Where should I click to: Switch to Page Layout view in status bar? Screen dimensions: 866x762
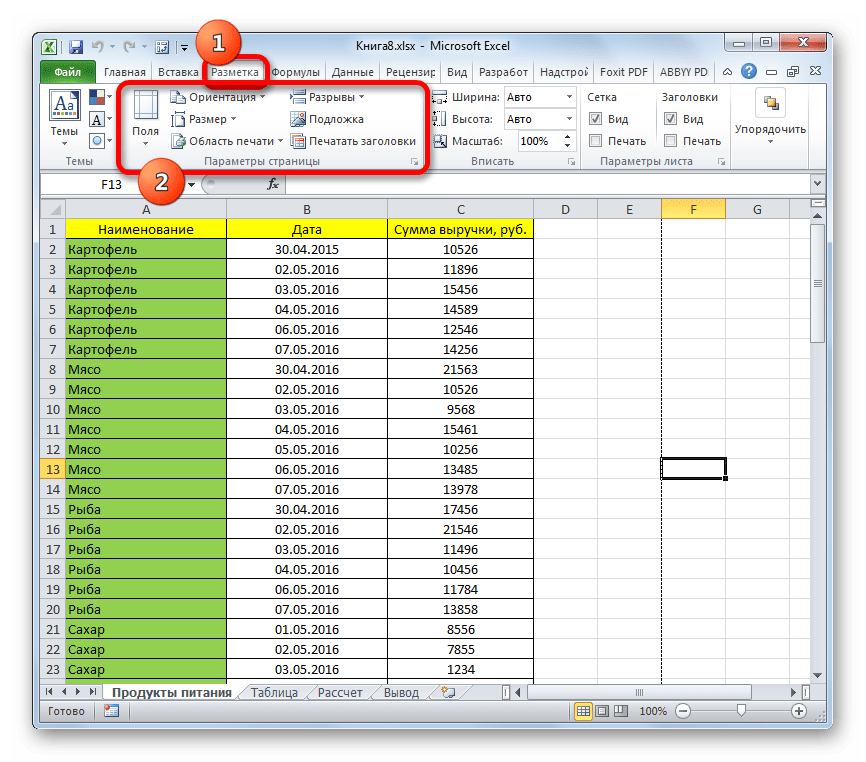pyautogui.click(x=602, y=711)
